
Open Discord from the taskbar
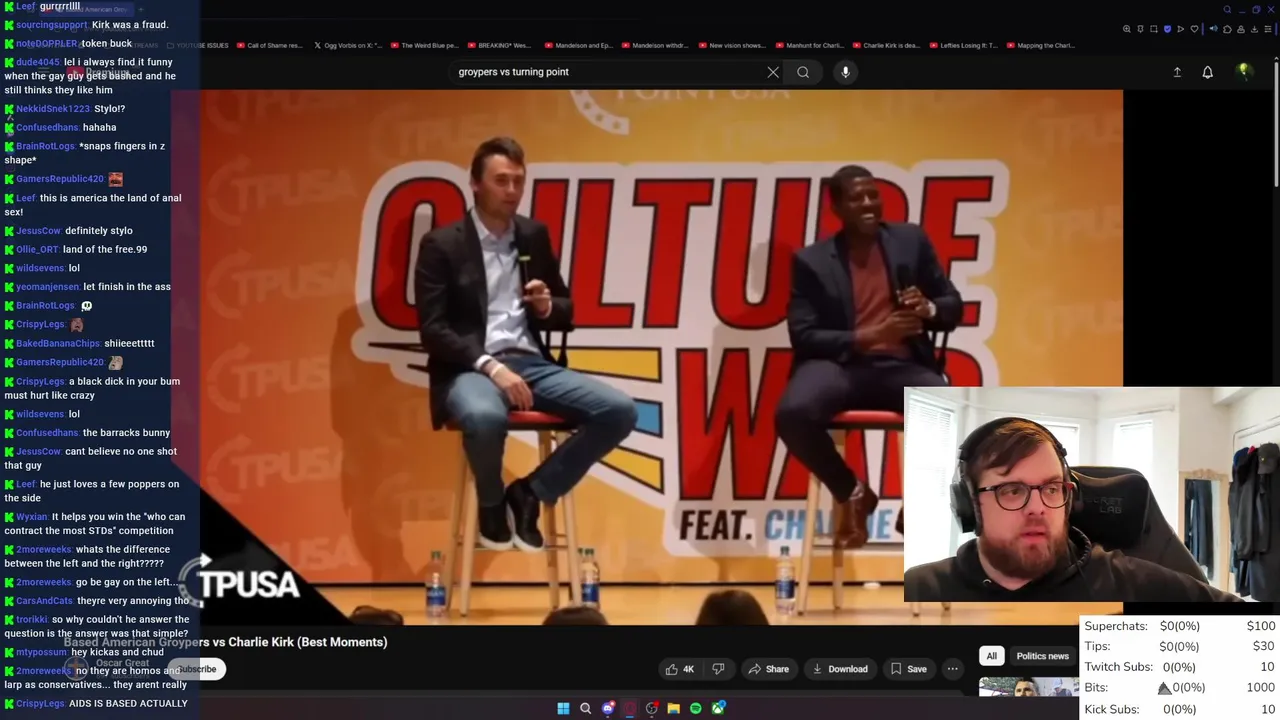point(608,708)
